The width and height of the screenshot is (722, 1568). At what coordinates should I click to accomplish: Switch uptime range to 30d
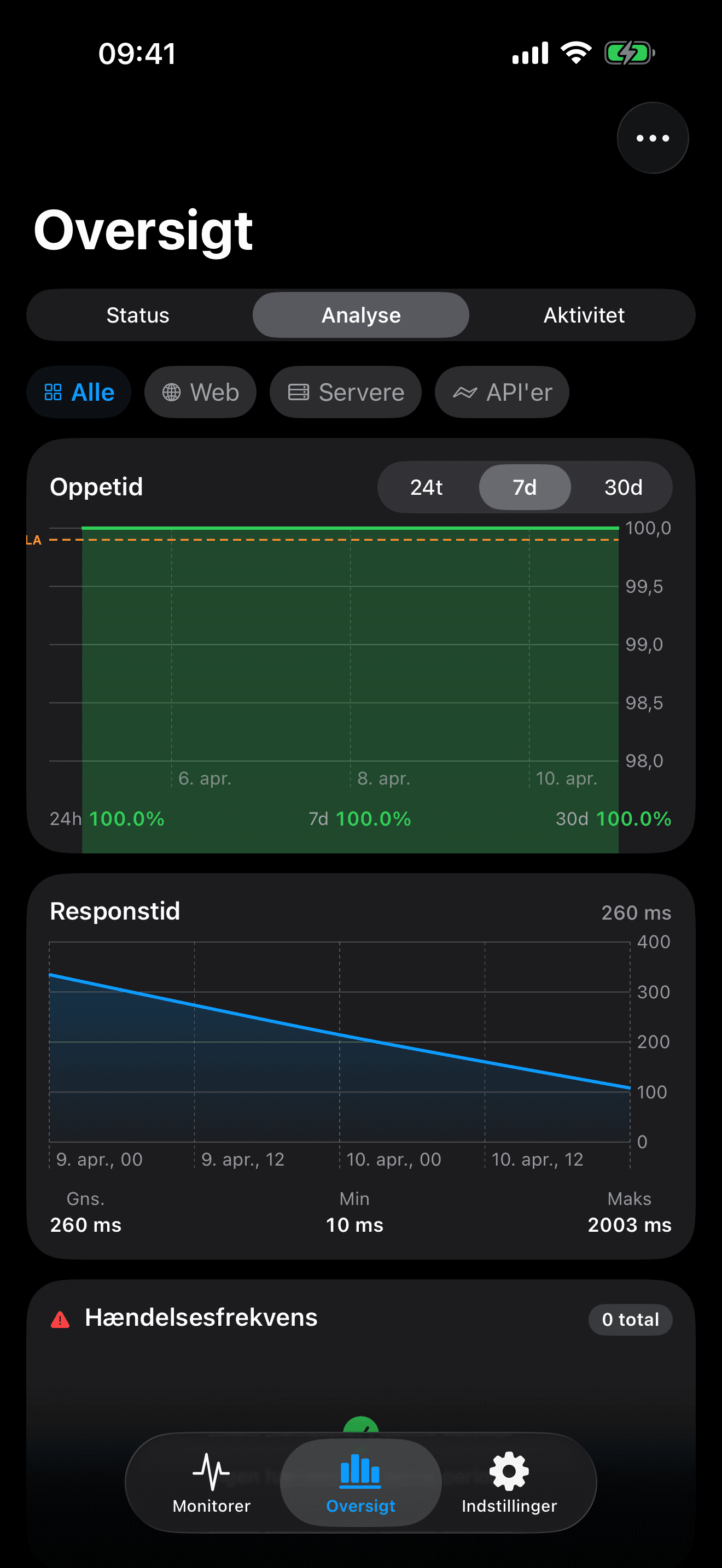tap(623, 487)
